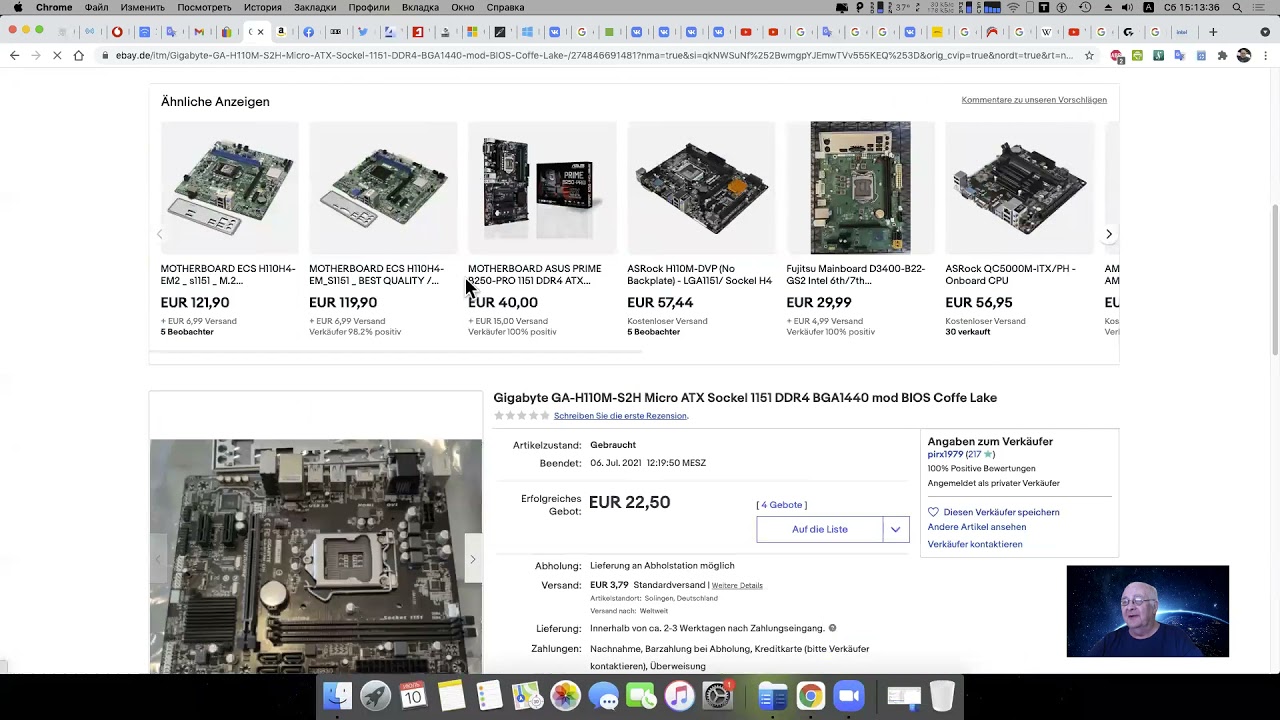This screenshot has width=1280, height=720.
Task: Open the ECS H110H4-EM2 listing thumbnail
Action: (229, 188)
